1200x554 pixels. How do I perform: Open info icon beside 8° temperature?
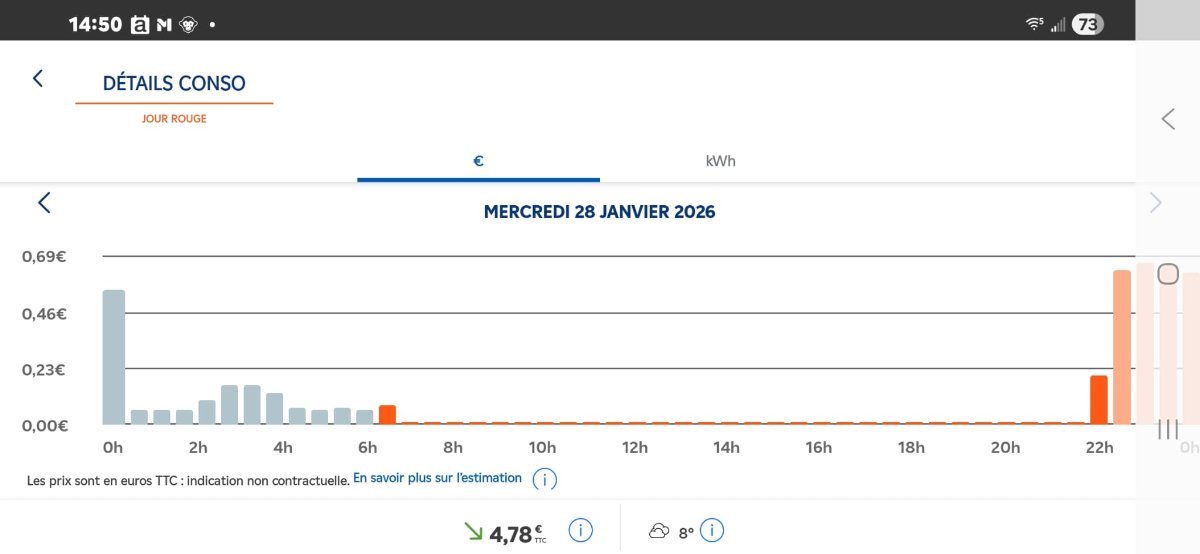[711, 531]
